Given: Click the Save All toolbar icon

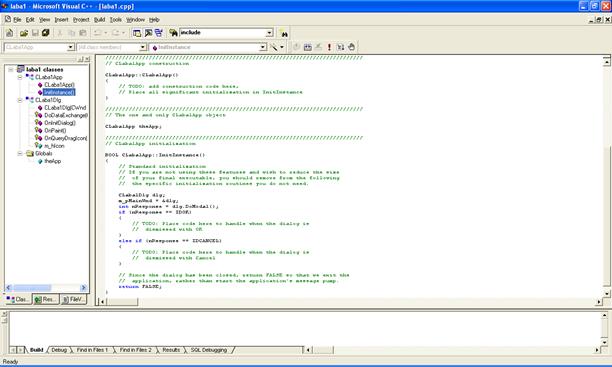Looking at the screenshot, I should point(46,33).
